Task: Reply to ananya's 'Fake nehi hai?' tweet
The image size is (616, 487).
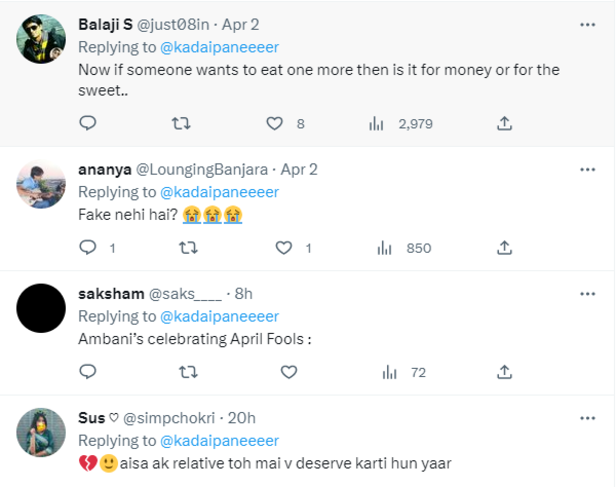Action: [x=88, y=248]
